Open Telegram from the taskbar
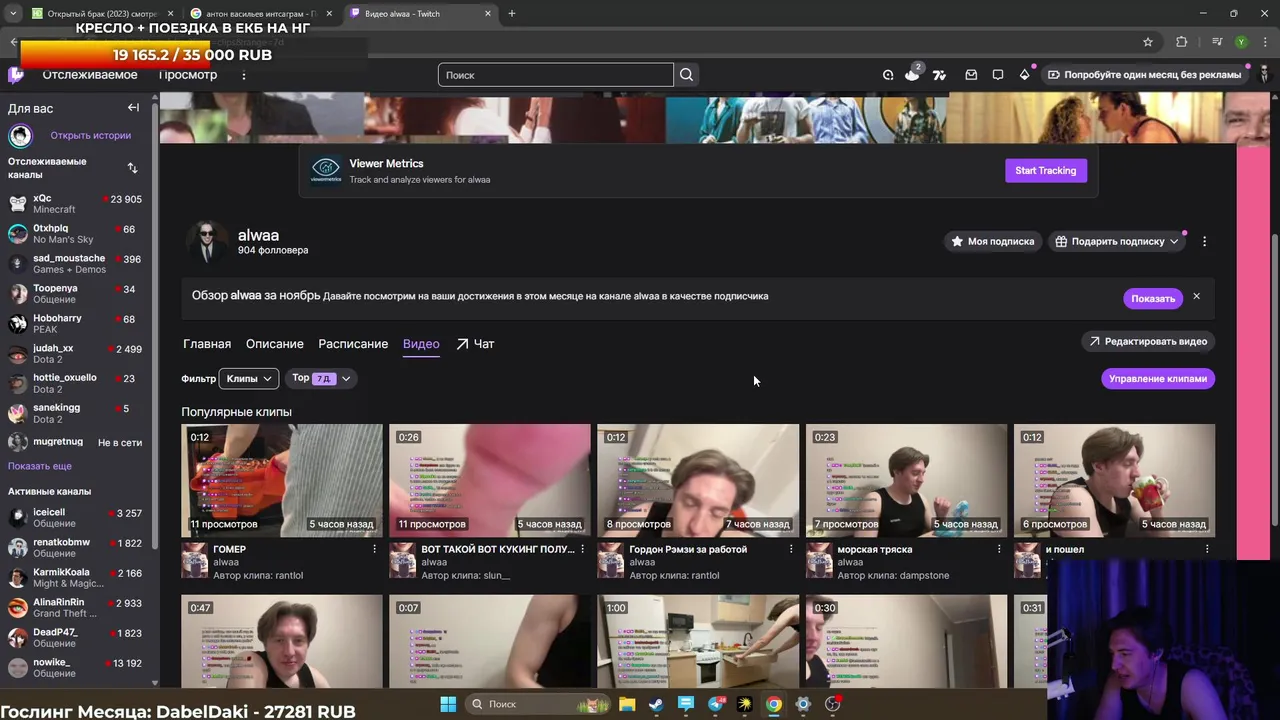1280x720 pixels. [x=715, y=704]
